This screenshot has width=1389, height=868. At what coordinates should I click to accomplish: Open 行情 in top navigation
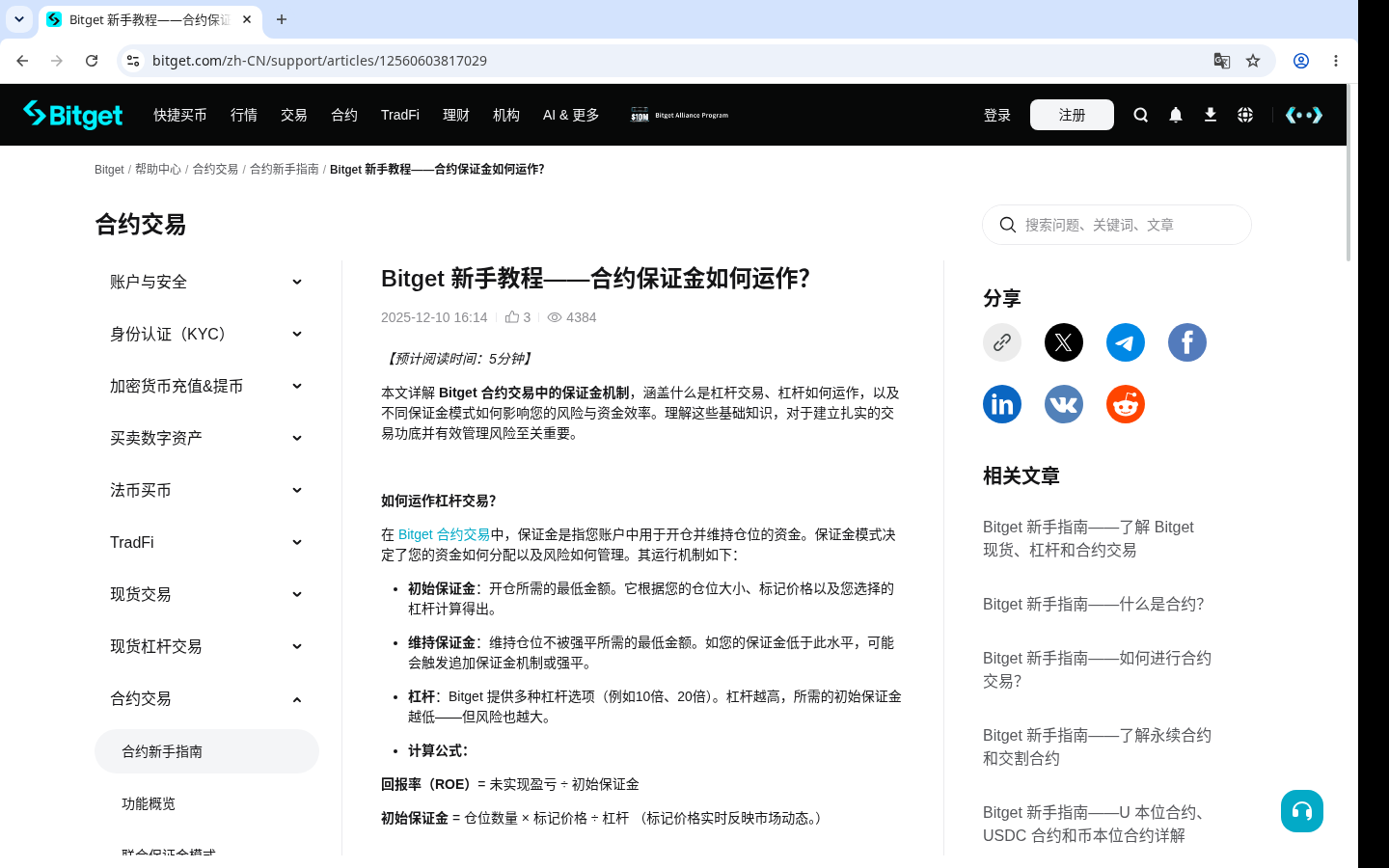[x=244, y=115]
